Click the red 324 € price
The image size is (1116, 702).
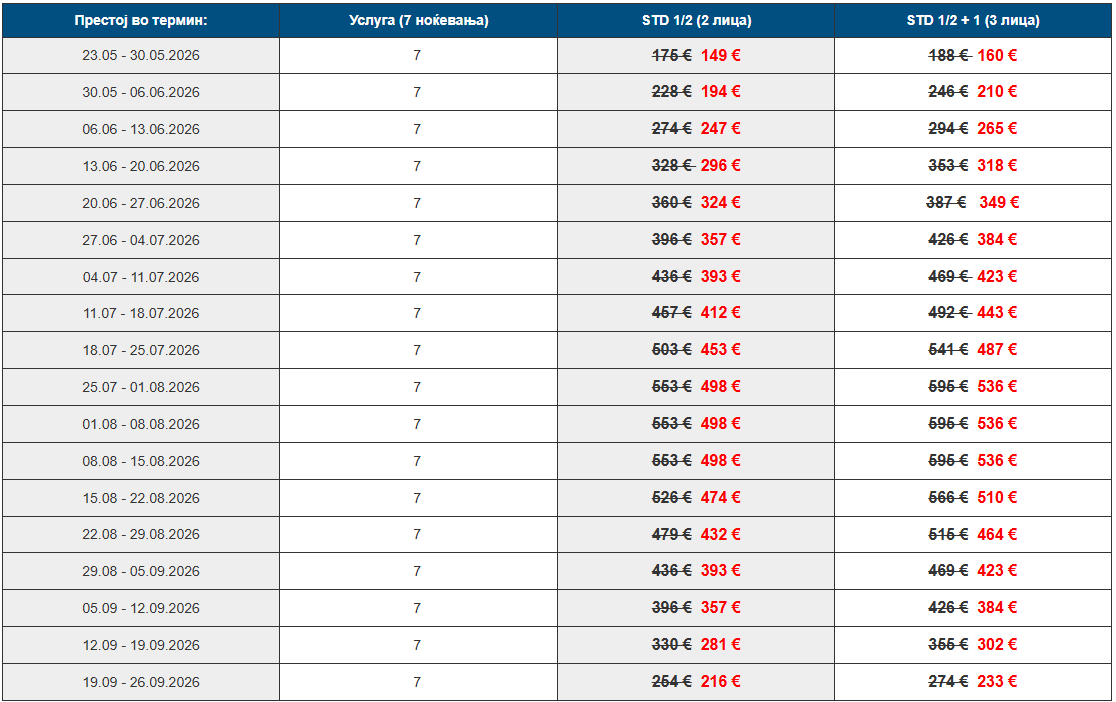pyautogui.click(x=720, y=202)
